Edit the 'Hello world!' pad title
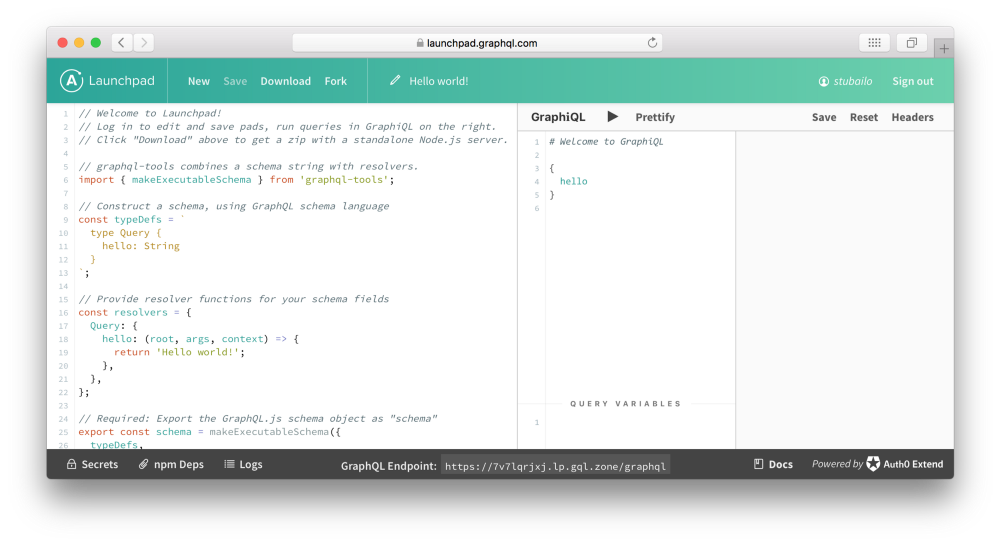 [x=438, y=81]
